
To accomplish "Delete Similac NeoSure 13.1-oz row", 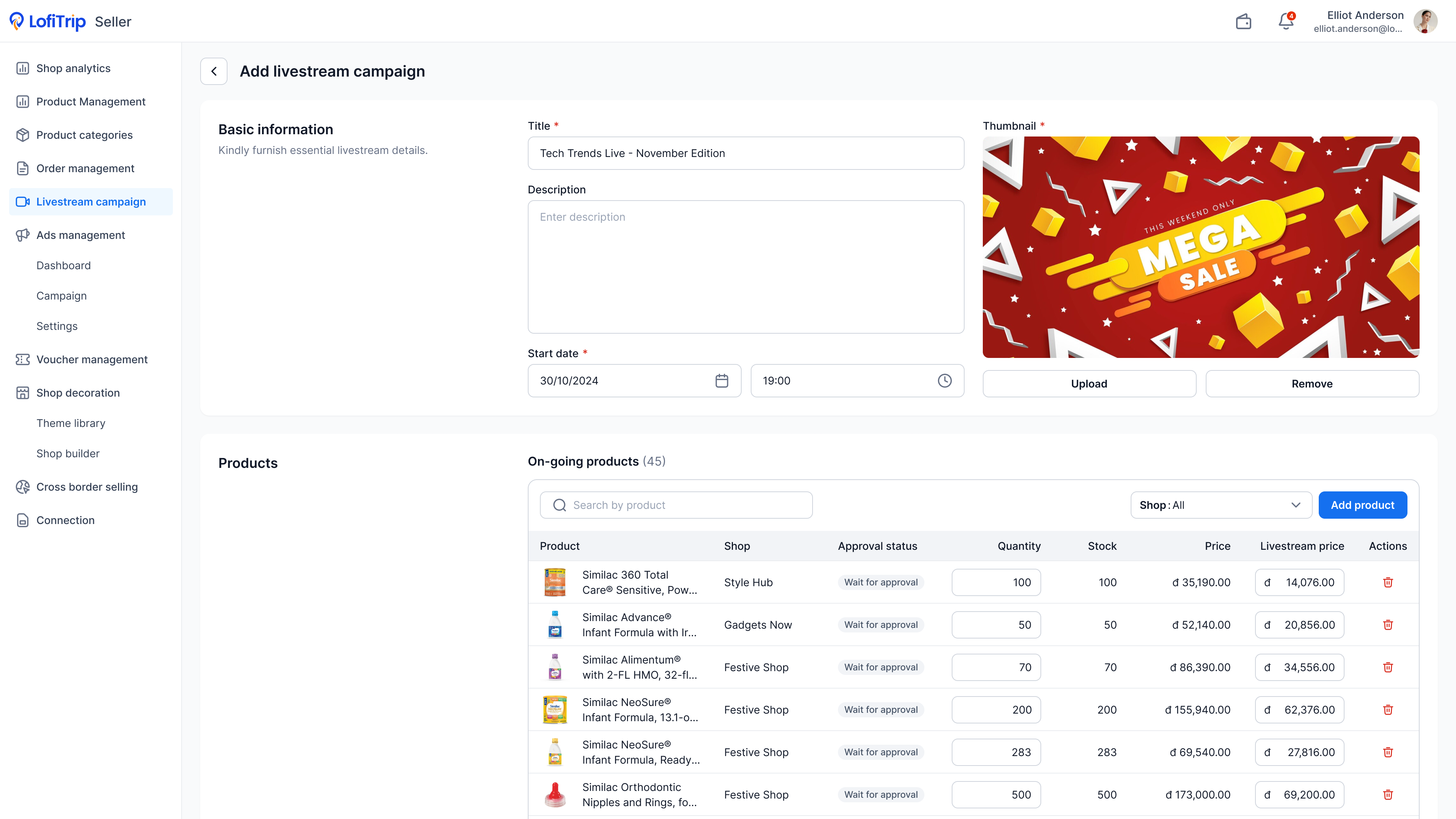I will 1388,709.
